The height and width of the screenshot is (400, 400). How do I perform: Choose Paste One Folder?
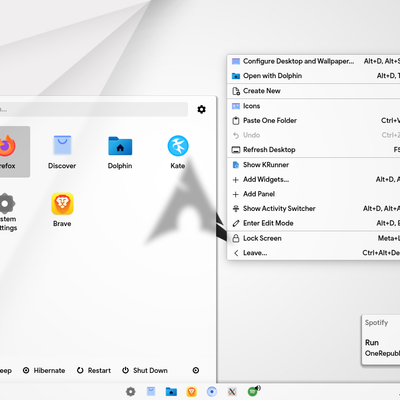point(313,121)
